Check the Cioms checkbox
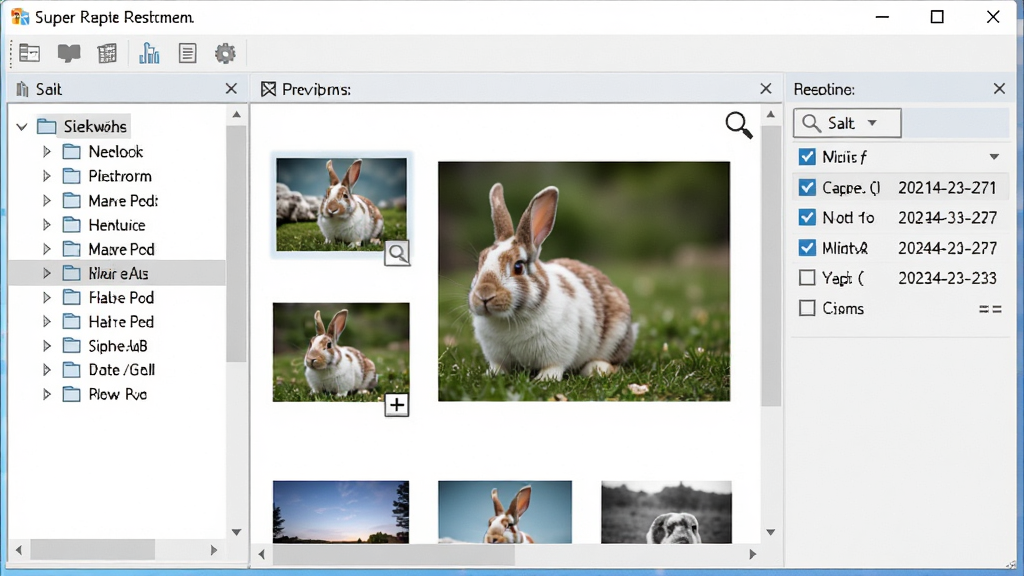This screenshot has width=1024, height=576. pyautogui.click(x=807, y=308)
